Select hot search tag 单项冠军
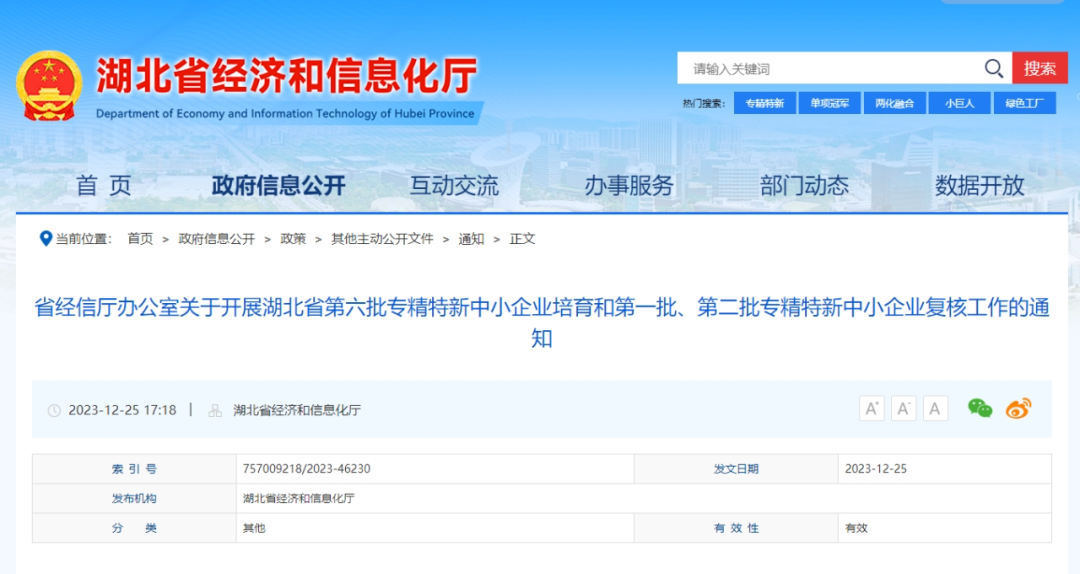The image size is (1080, 574). pyautogui.click(x=829, y=103)
